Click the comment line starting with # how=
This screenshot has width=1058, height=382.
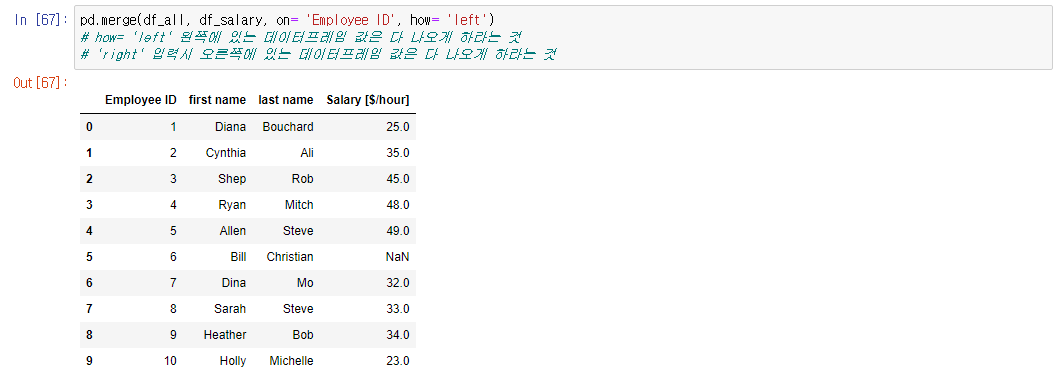point(300,38)
